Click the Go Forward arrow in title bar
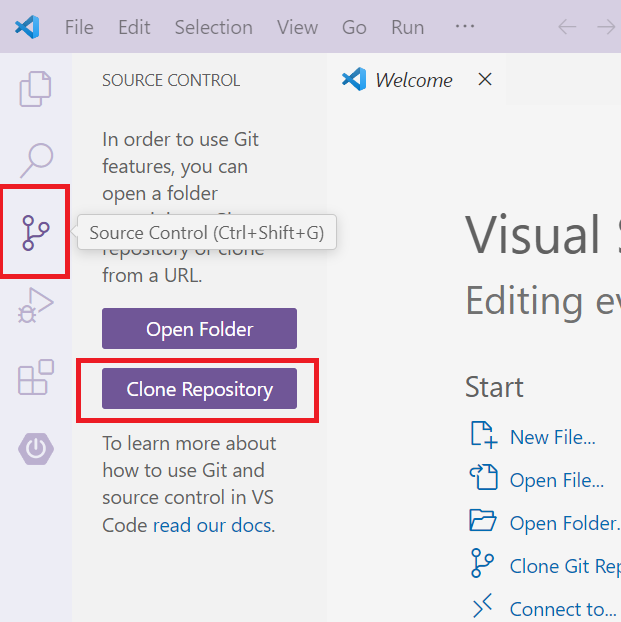Image resolution: width=621 pixels, height=622 pixels. pyautogui.click(x=606, y=27)
